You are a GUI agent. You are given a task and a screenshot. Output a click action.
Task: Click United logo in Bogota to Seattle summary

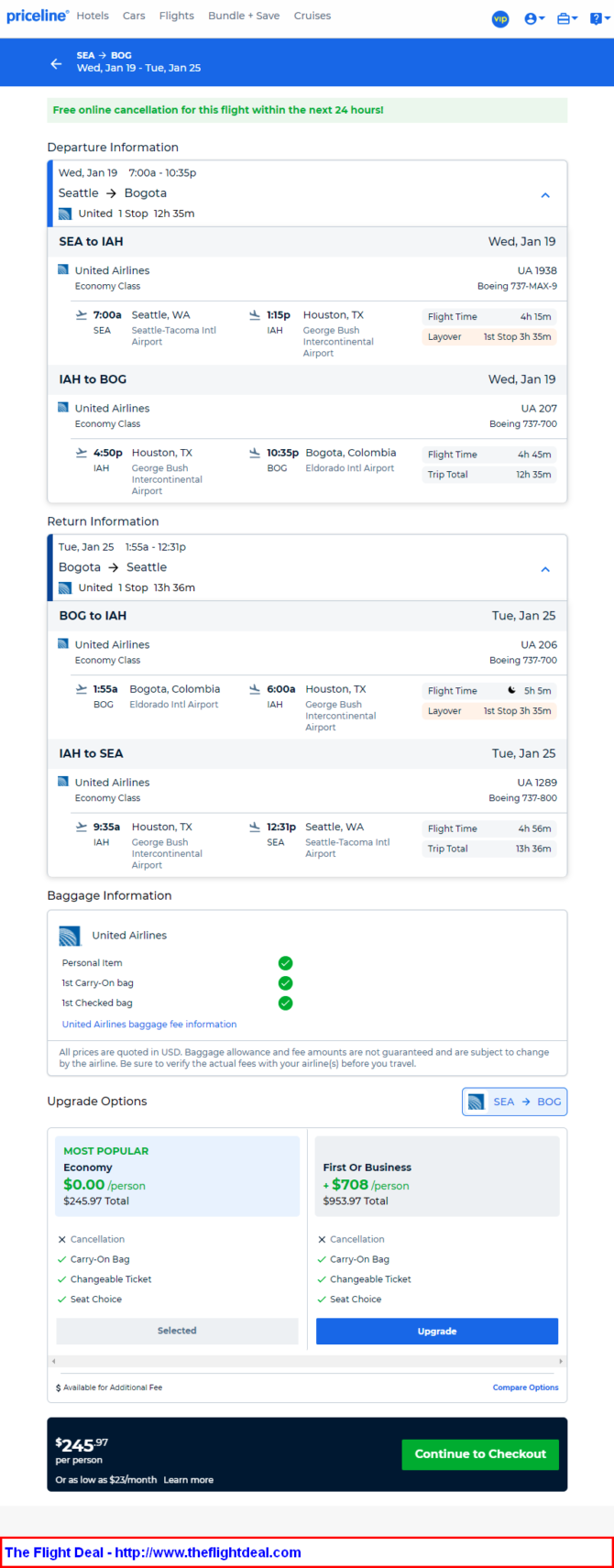click(65, 587)
